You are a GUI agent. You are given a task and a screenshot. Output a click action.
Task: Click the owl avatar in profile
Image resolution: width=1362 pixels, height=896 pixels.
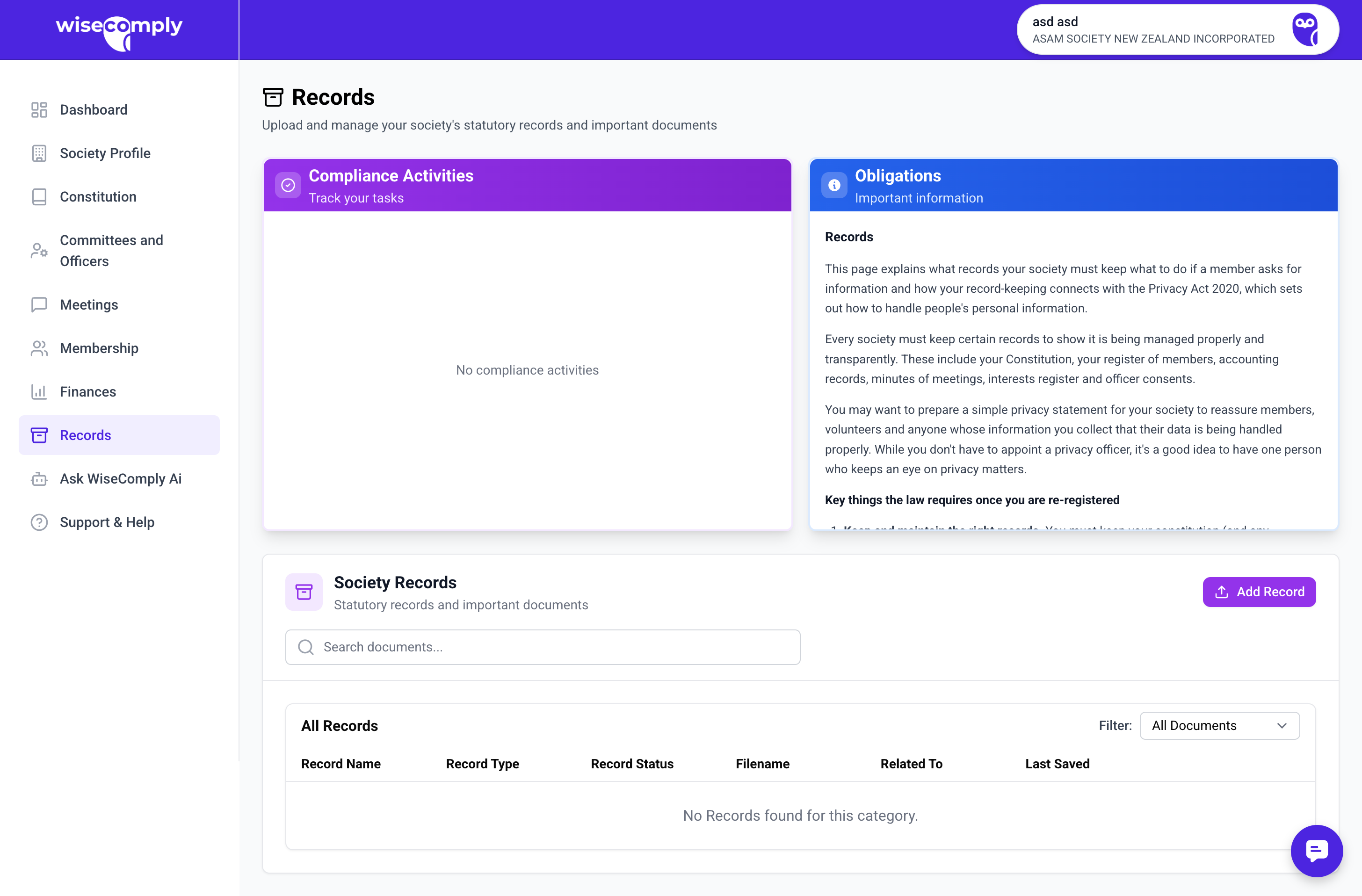pyautogui.click(x=1305, y=30)
